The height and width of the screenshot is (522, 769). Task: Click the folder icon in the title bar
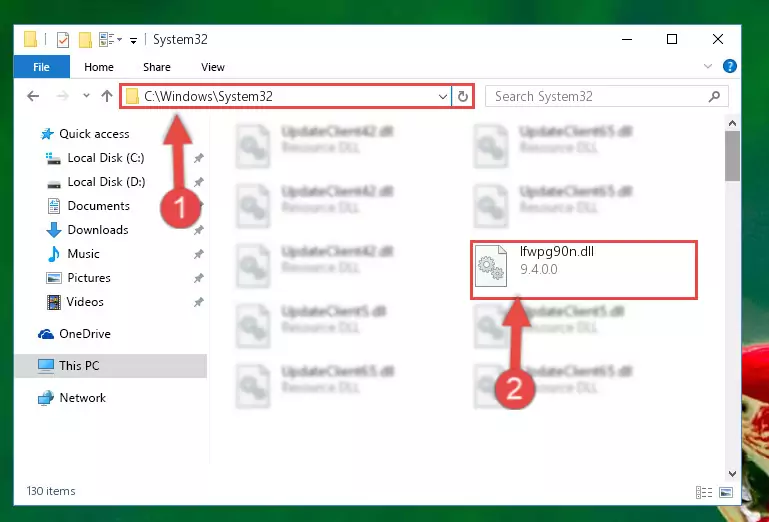(30, 39)
